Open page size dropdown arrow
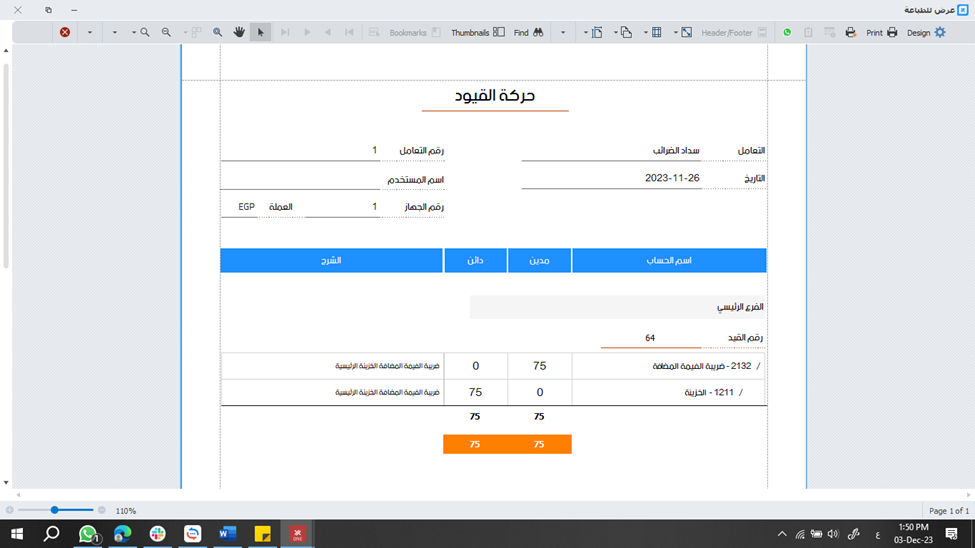This screenshot has height=548, width=975. [645, 32]
